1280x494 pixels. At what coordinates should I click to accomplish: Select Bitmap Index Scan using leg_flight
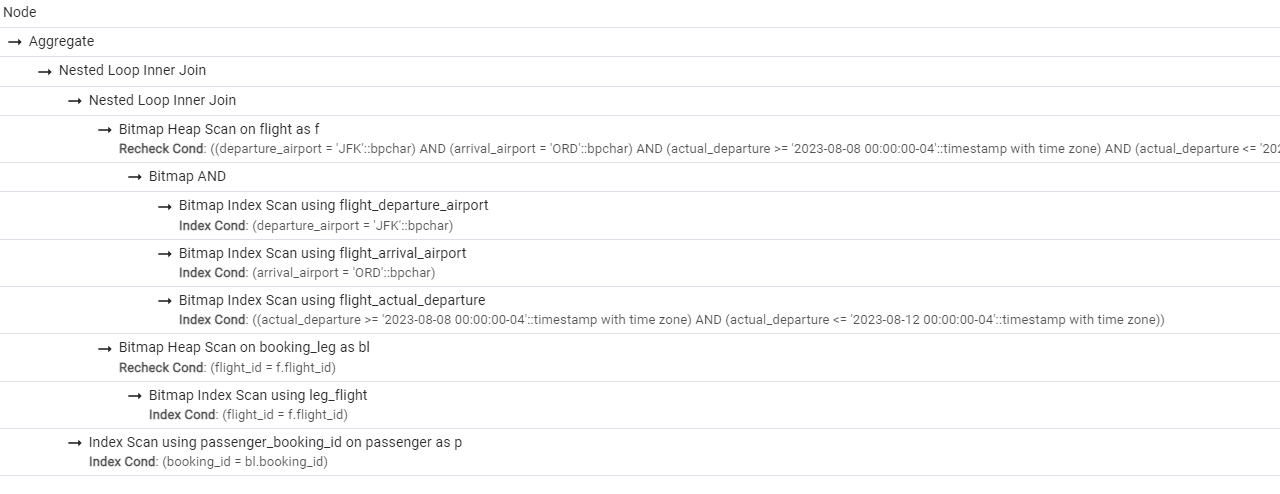pos(258,395)
